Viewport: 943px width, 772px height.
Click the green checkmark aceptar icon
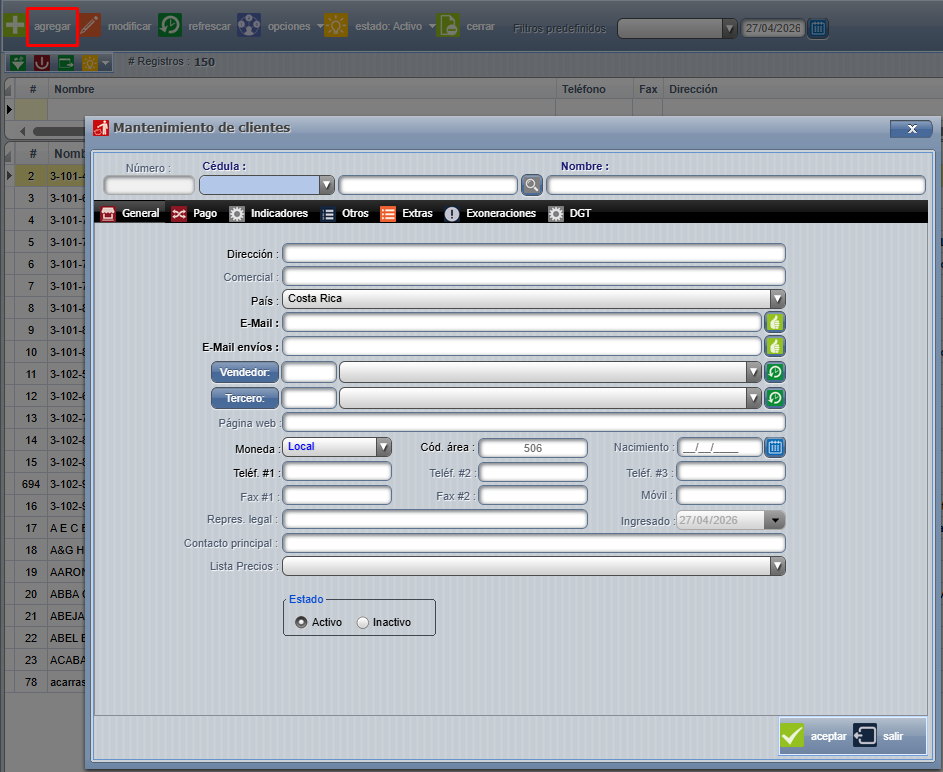(x=792, y=735)
